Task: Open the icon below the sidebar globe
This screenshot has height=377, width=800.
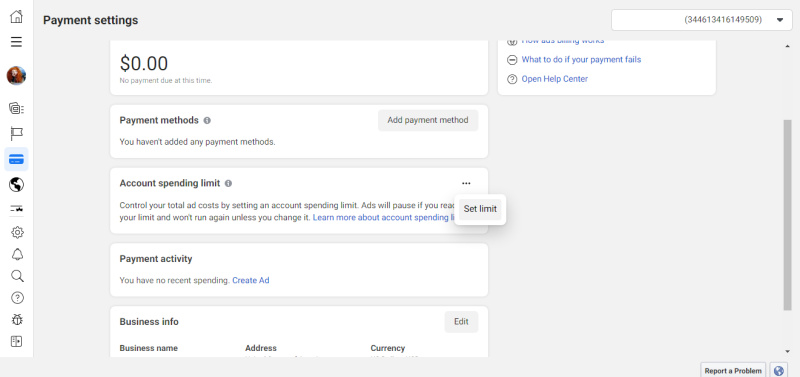Action: (16, 209)
